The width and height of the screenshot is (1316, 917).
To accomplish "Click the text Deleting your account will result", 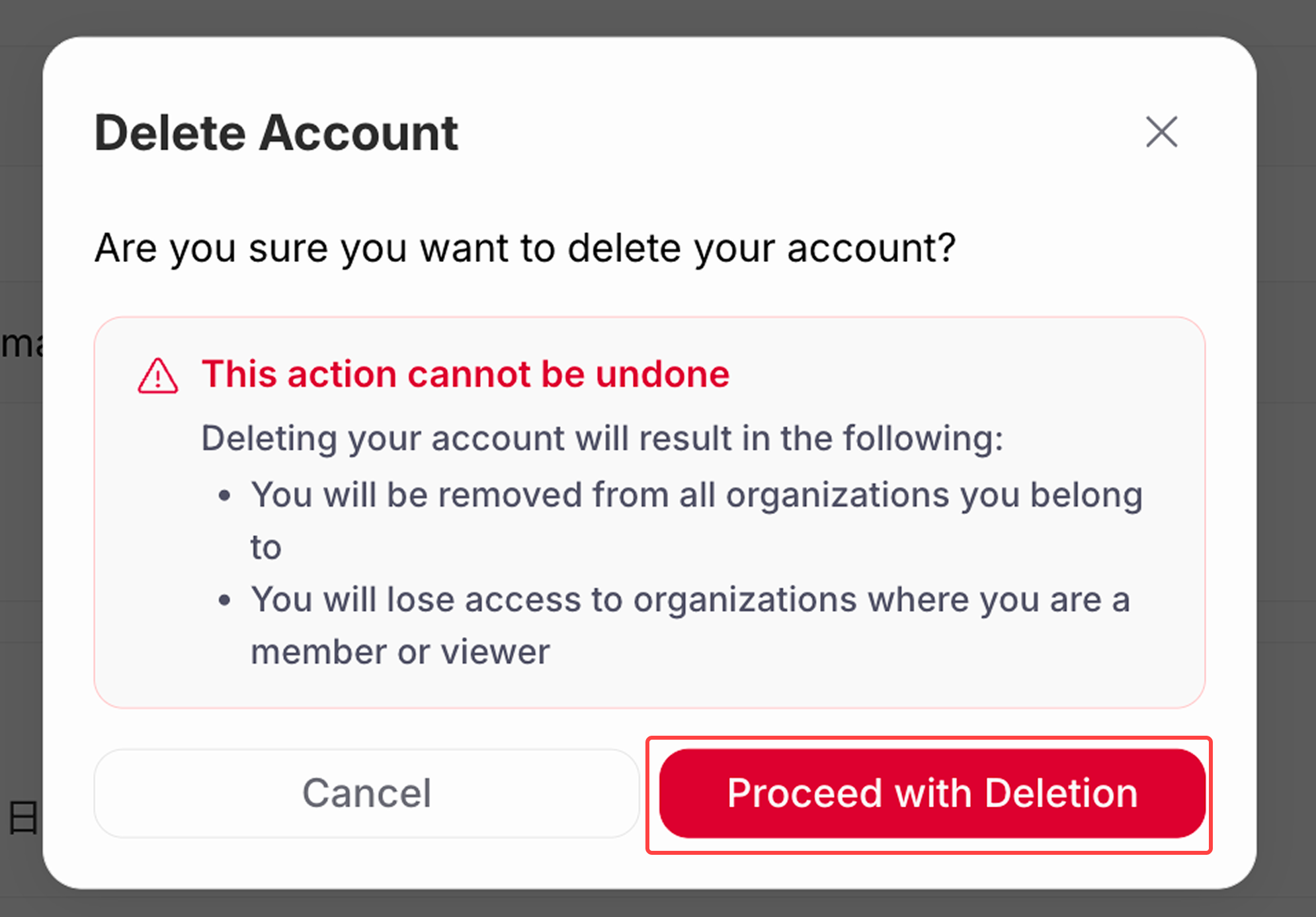I will coord(602,438).
